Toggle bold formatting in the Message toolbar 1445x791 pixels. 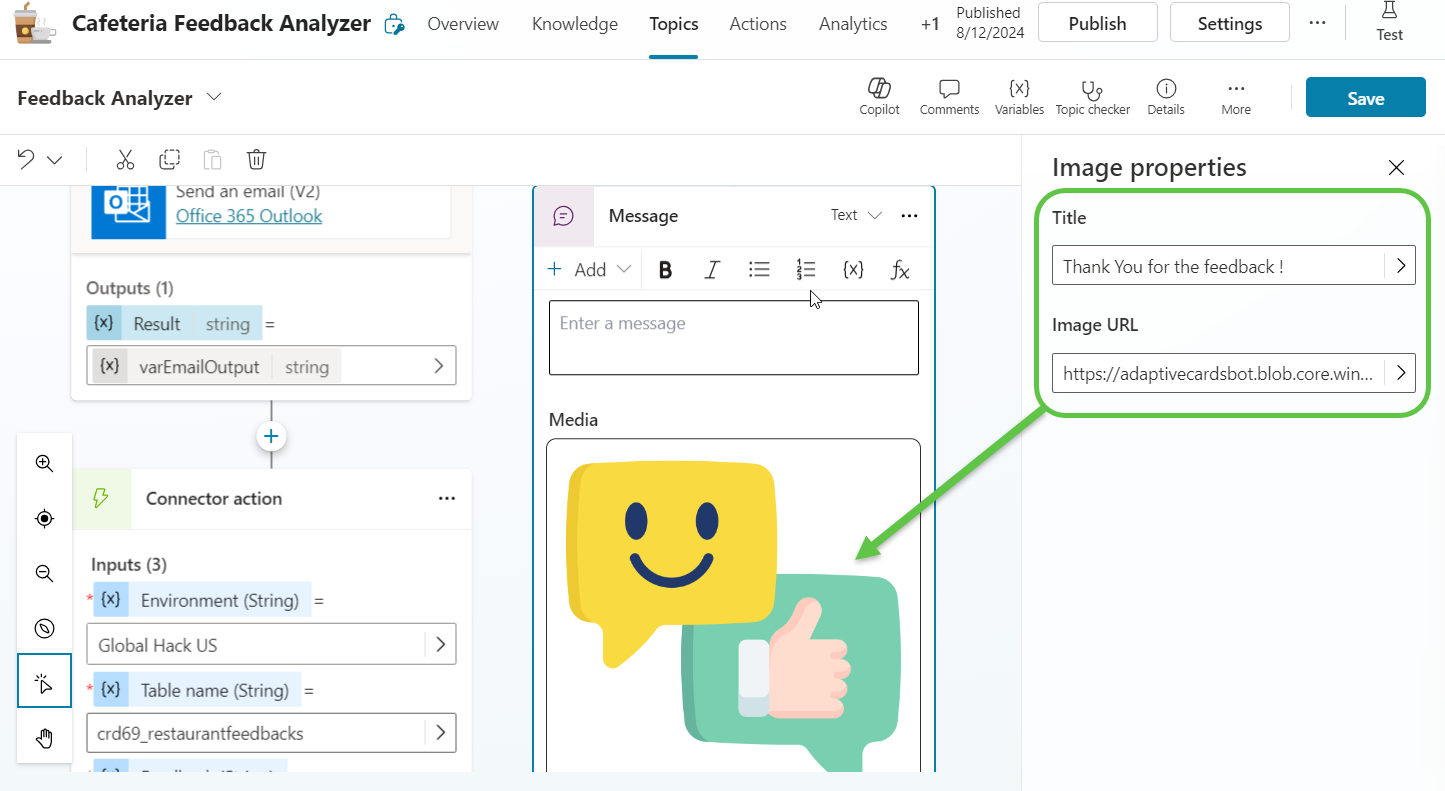click(x=665, y=269)
